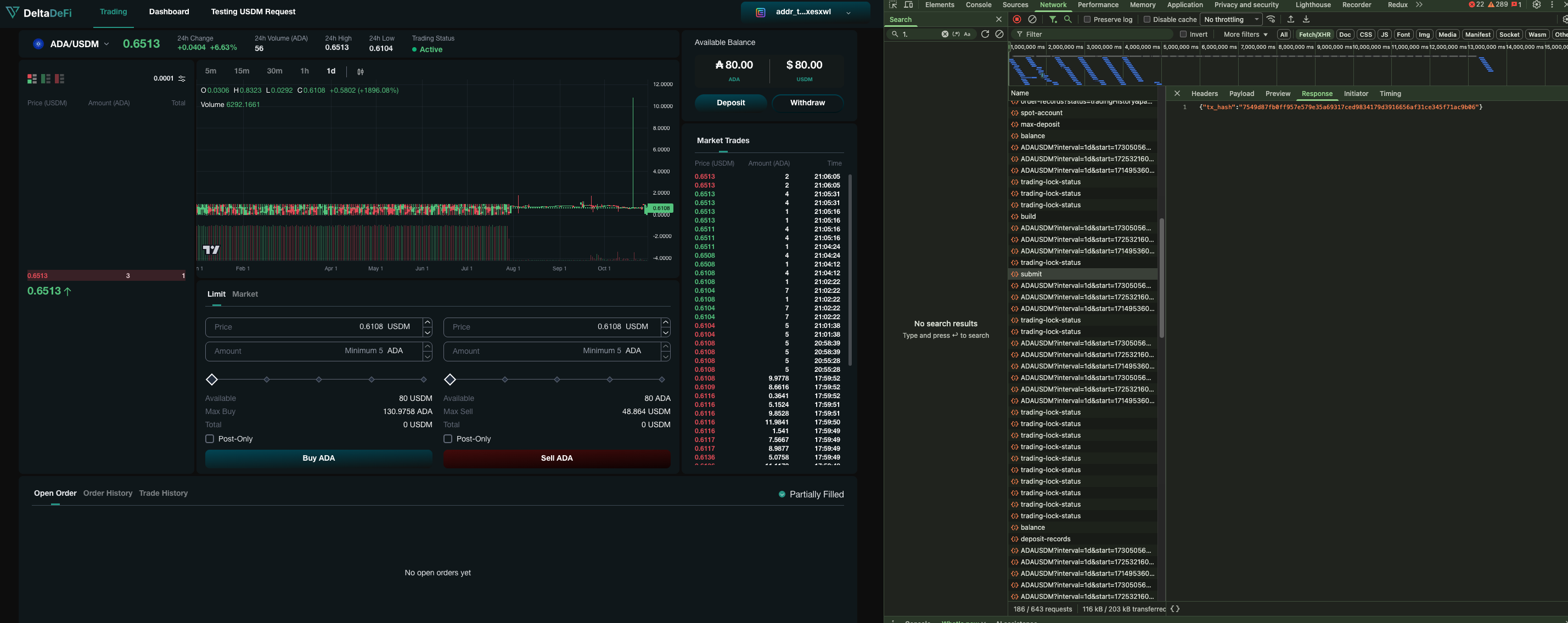Expand the wallet address dropdown
Screen dimensions: 1568x623
click(x=848, y=12)
